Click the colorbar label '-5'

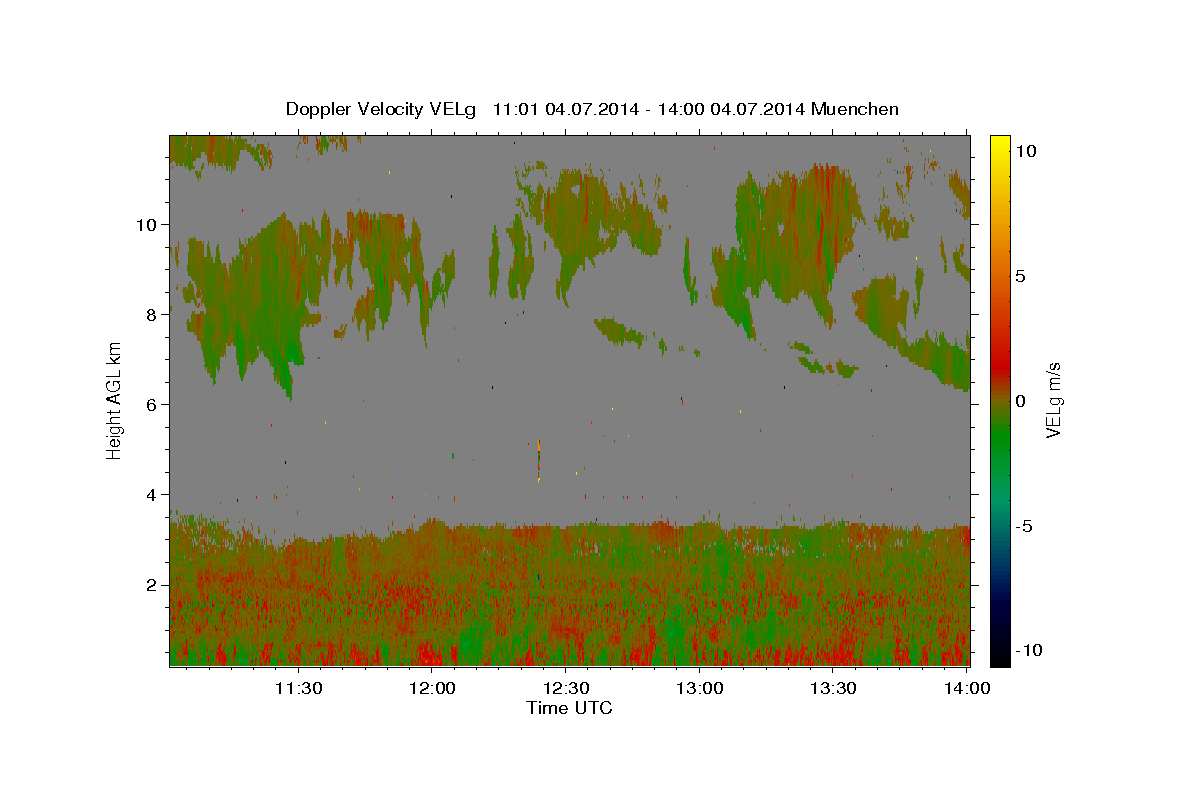coord(1024,526)
